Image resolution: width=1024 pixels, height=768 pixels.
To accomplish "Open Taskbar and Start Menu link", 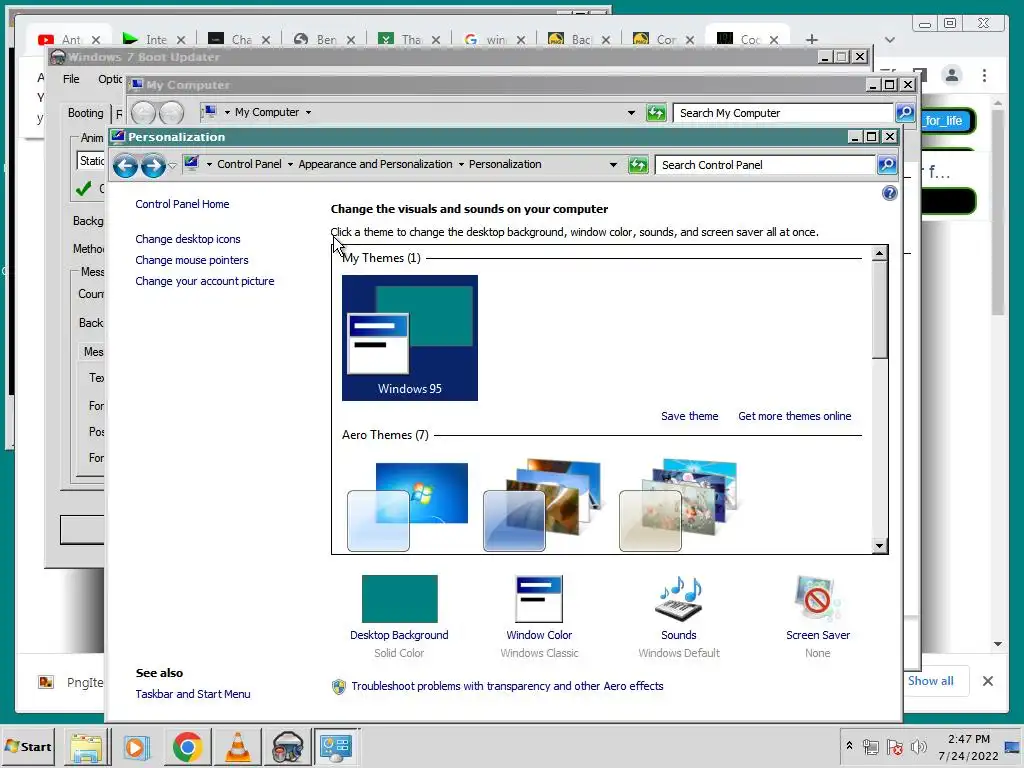I will coord(193,694).
